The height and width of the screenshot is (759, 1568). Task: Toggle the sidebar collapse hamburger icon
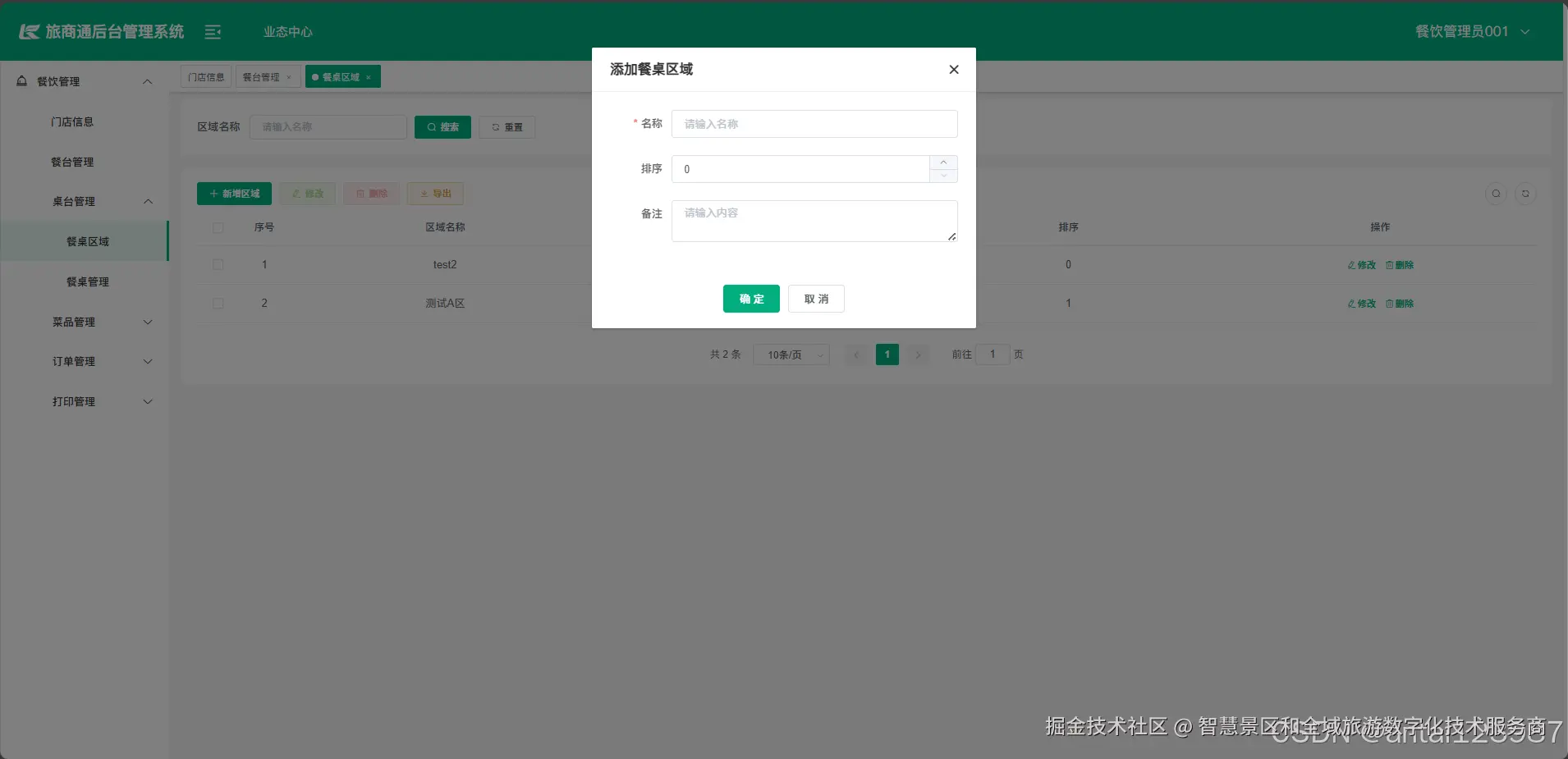click(213, 32)
